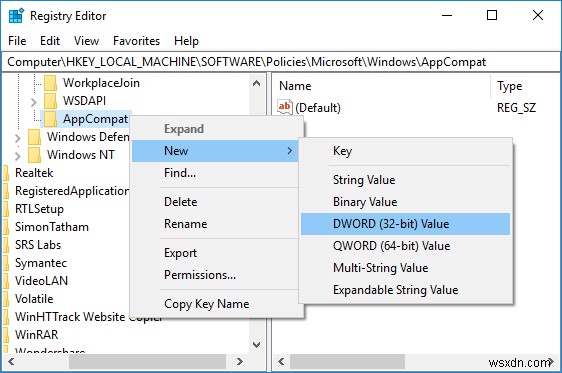Select DWORD (32-bit) Value
Screen dimensions: 562x373
tap(405, 224)
